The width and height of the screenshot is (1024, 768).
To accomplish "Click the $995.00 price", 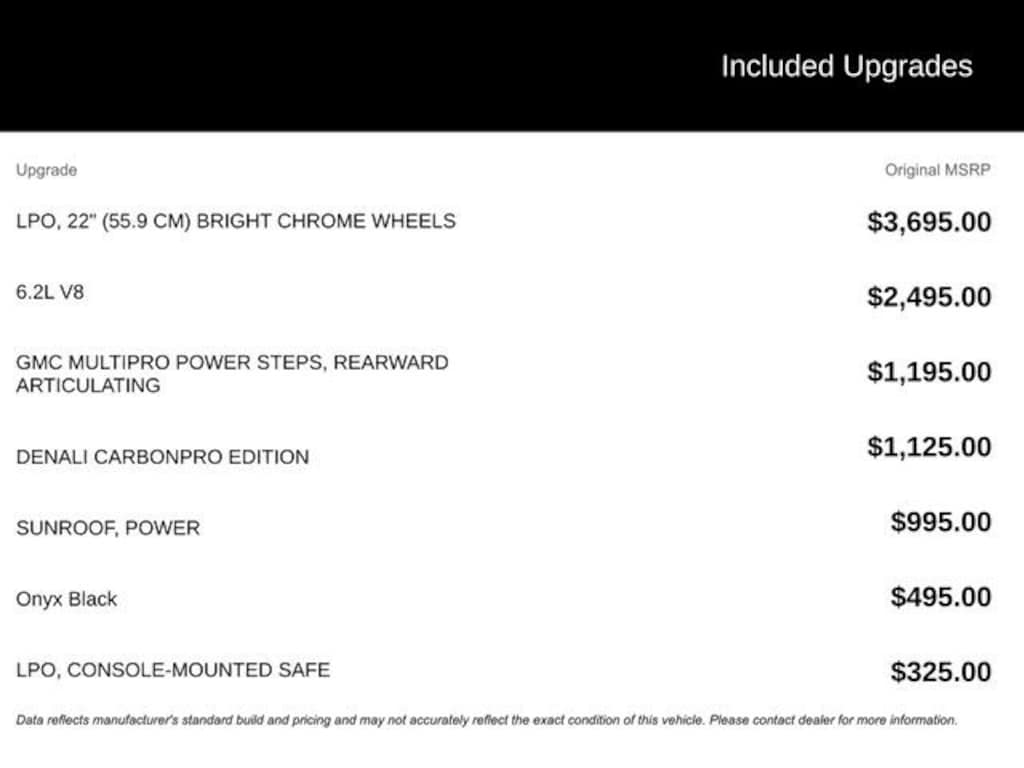I will pos(941,522).
